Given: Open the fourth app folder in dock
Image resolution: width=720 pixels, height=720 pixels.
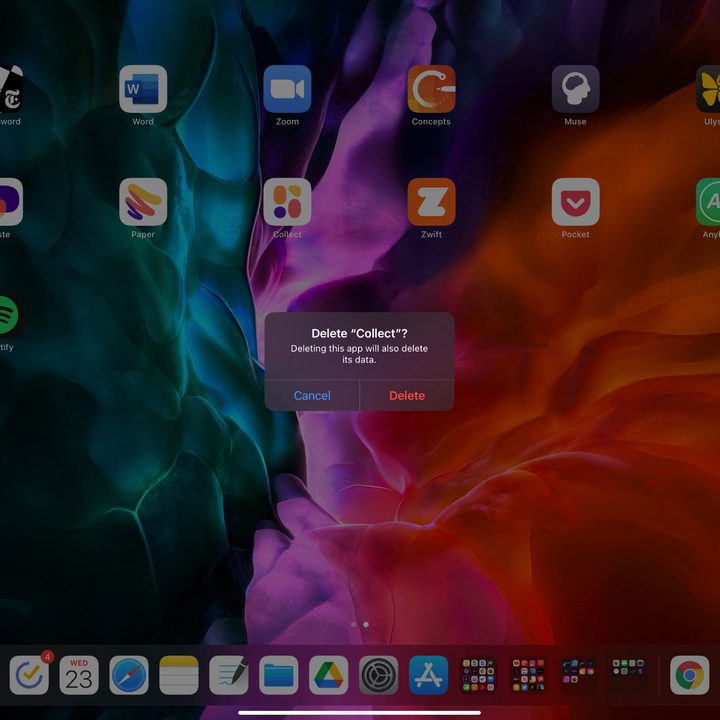Looking at the screenshot, I should [628, 675].
